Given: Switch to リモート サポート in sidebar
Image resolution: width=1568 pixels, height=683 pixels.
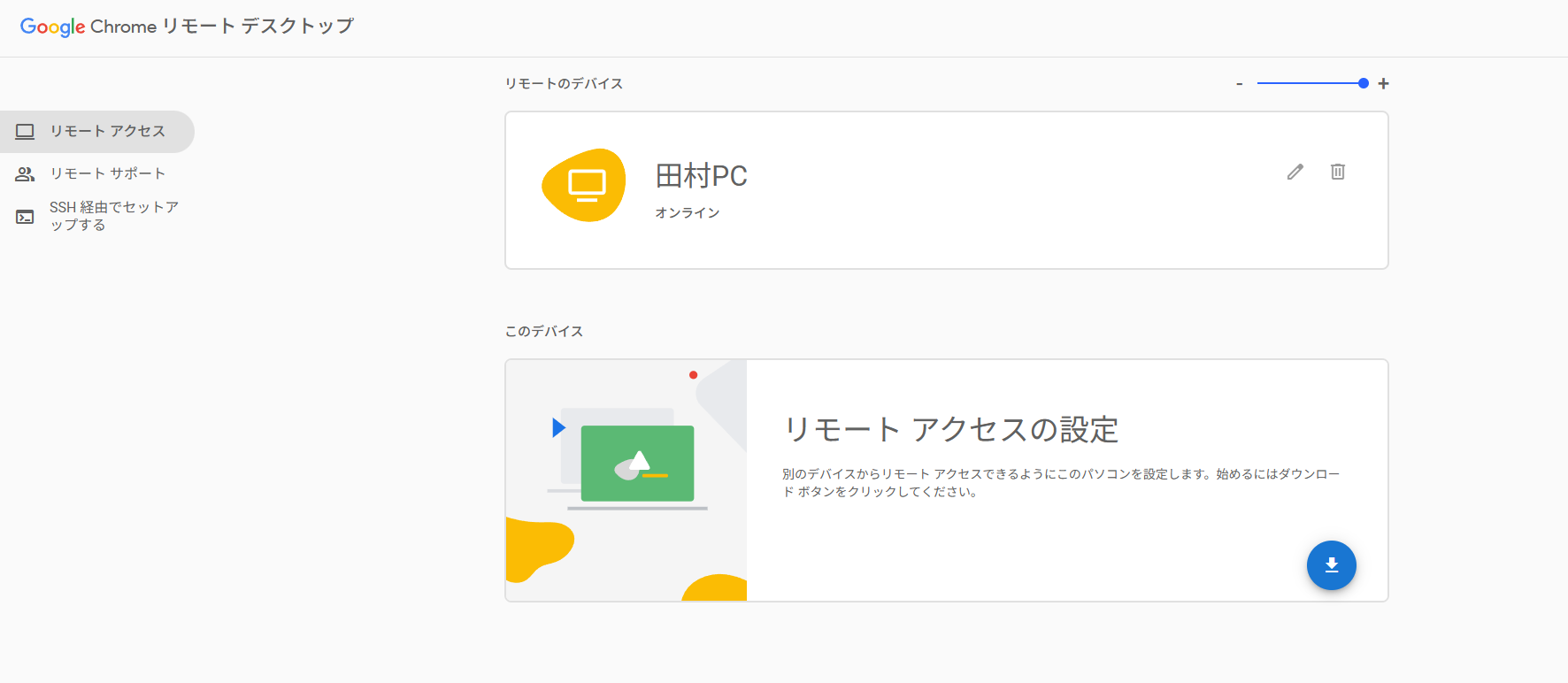Looking at the screenshot, I should [x=97, y=174].
